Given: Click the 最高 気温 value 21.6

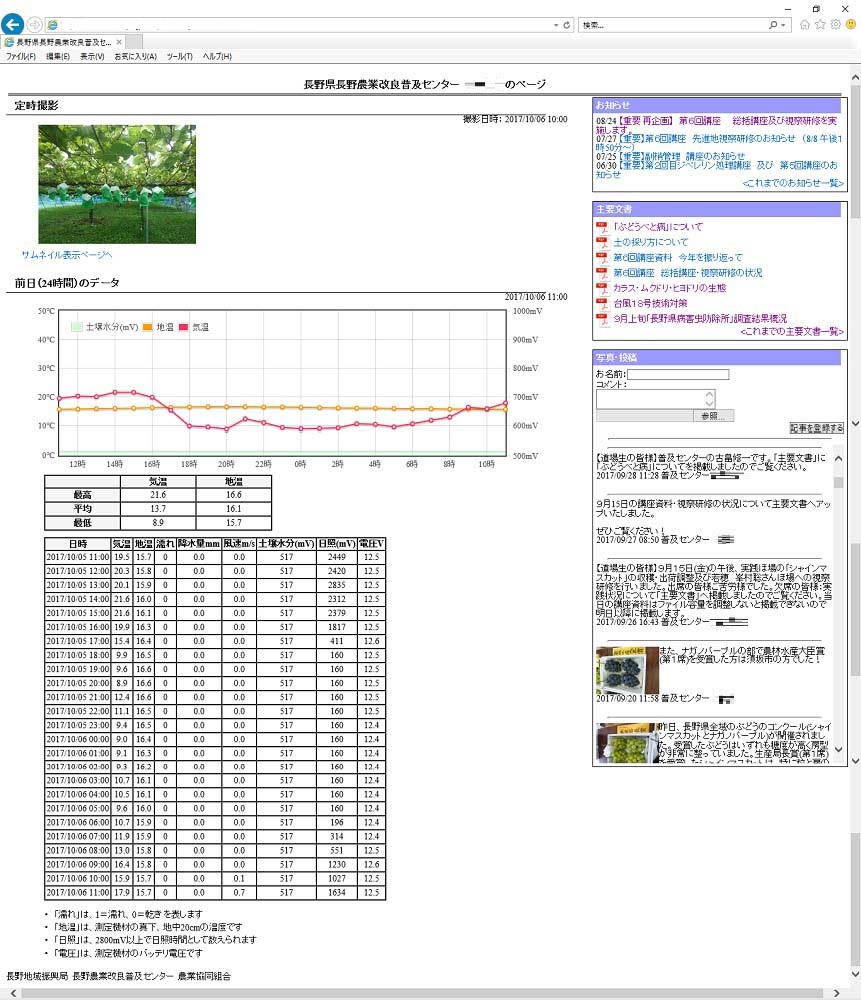Looking at the screenshot, I should pyautogui.click(x=158, y=495).
